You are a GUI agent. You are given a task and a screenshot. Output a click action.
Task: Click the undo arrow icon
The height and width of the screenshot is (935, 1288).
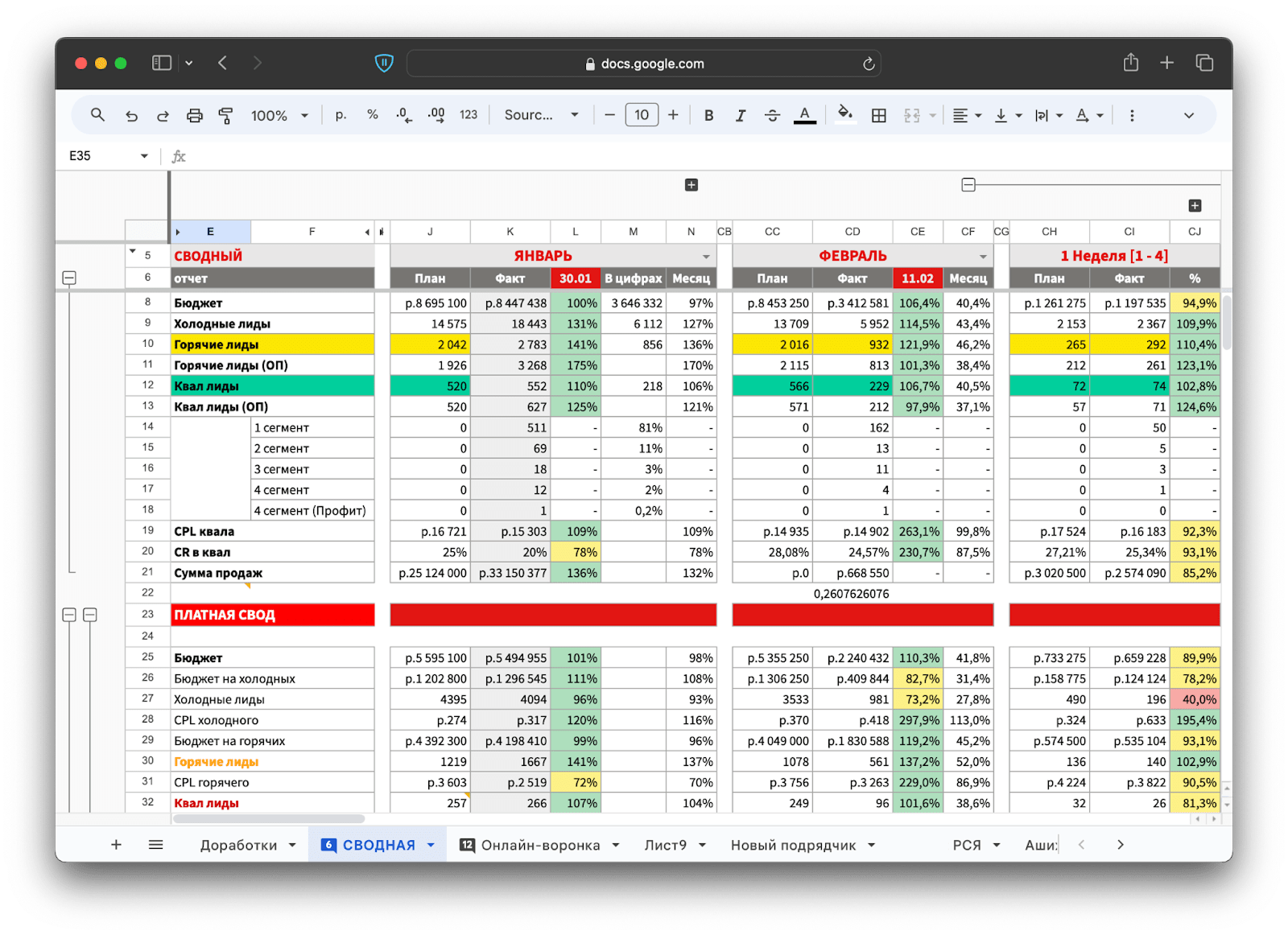point(131,116)
